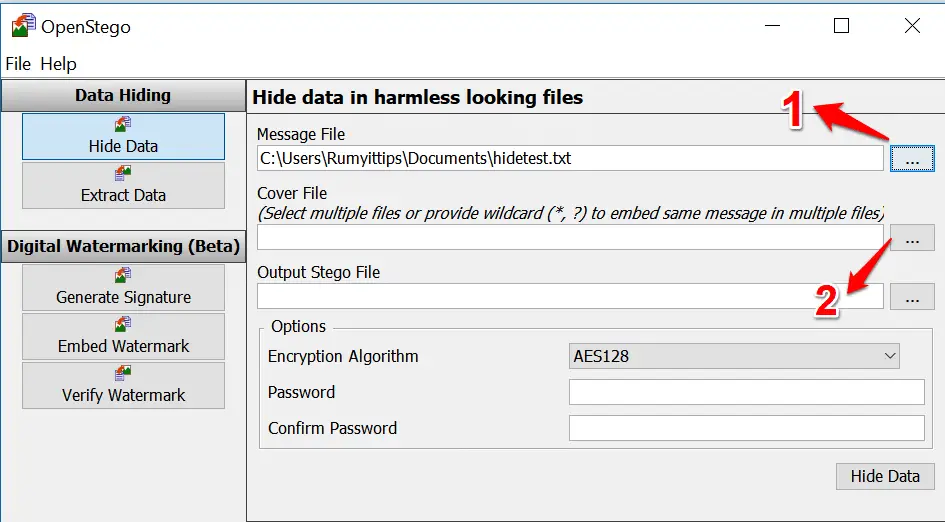945x522 pixels.
Task: Switch to Extract Data mode
Action: [x=124, y=186]
